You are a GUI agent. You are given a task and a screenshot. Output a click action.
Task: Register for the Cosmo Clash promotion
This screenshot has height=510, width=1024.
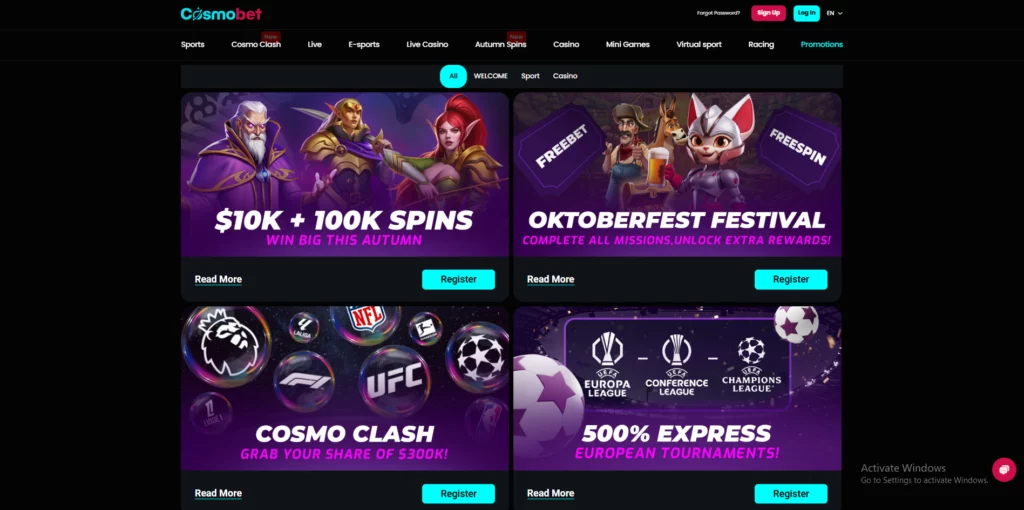(458, 494)
